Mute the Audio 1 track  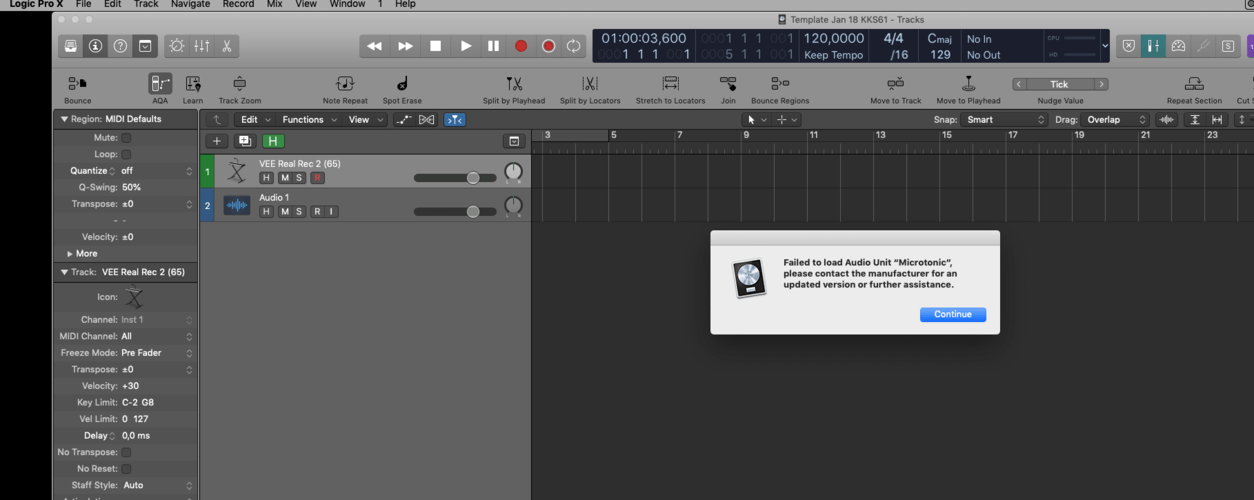click(284, 212)
